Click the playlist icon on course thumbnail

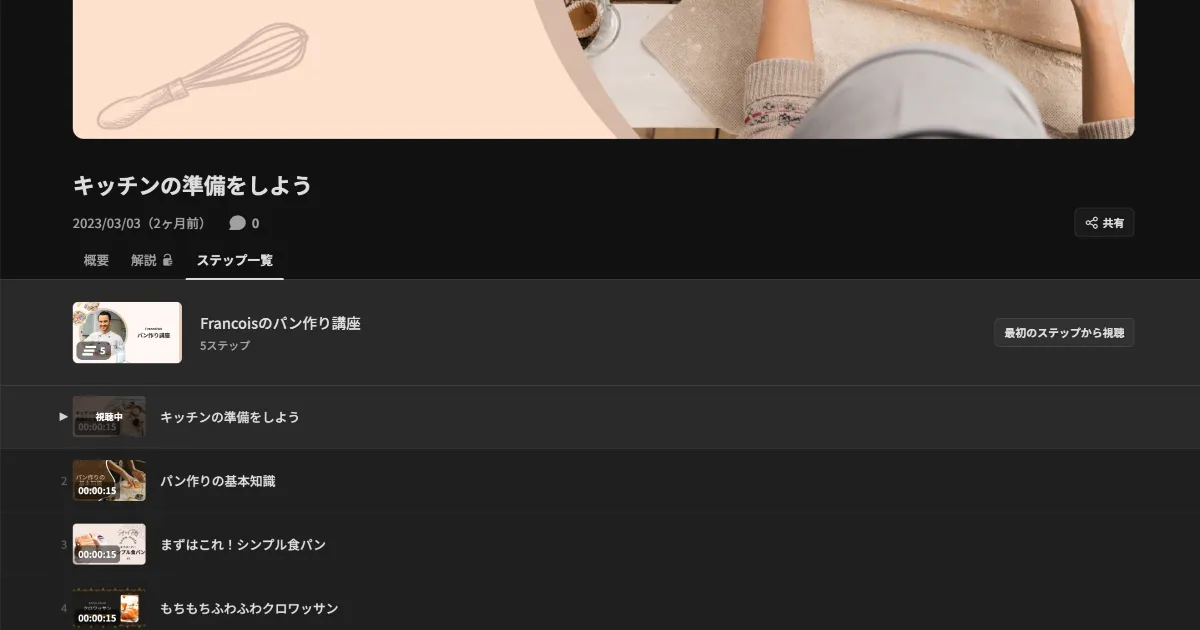coord(91,350)
